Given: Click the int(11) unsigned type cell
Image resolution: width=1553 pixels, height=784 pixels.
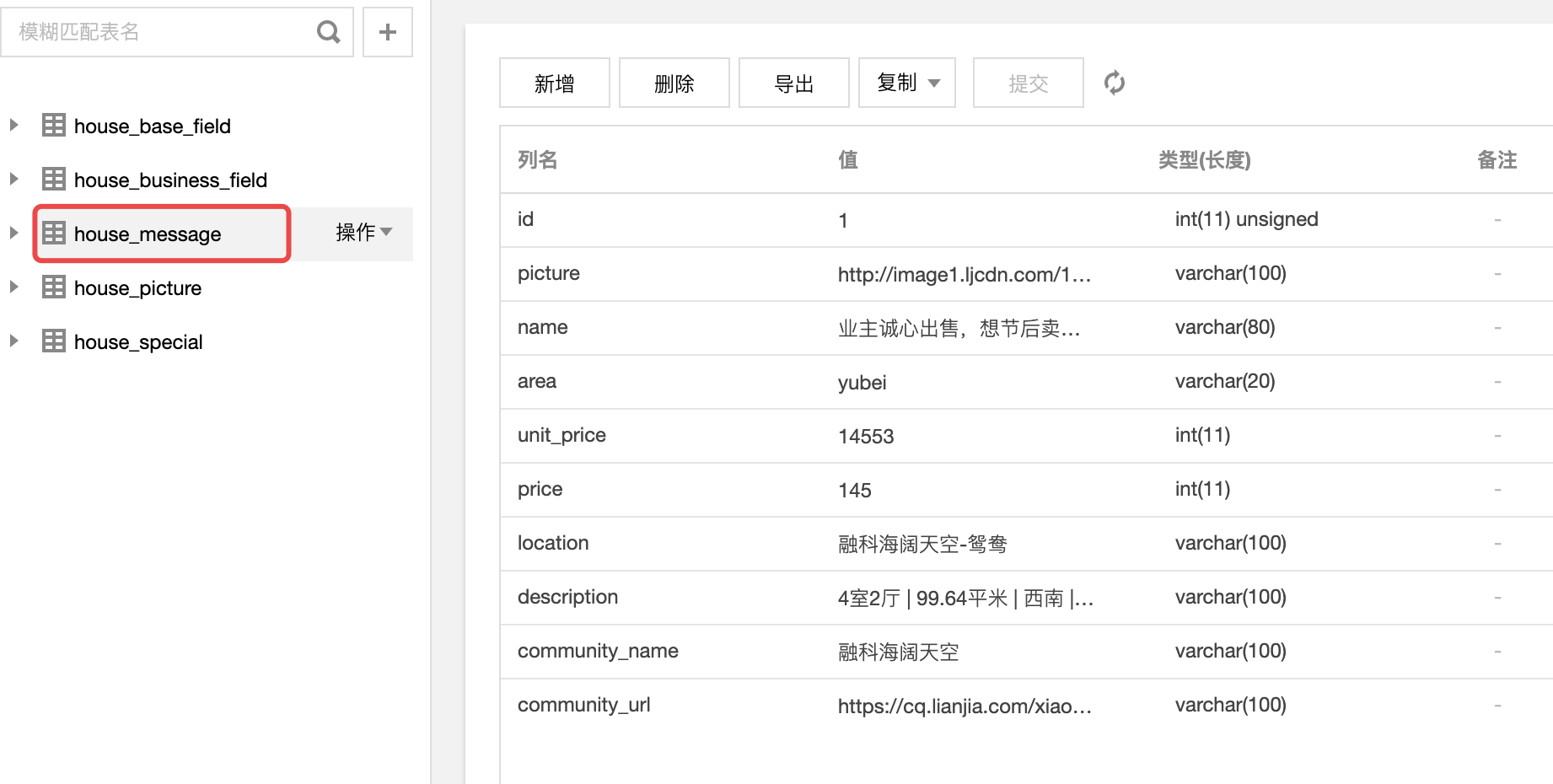Looking at the screenshot, I should (x=1247, y=219).
